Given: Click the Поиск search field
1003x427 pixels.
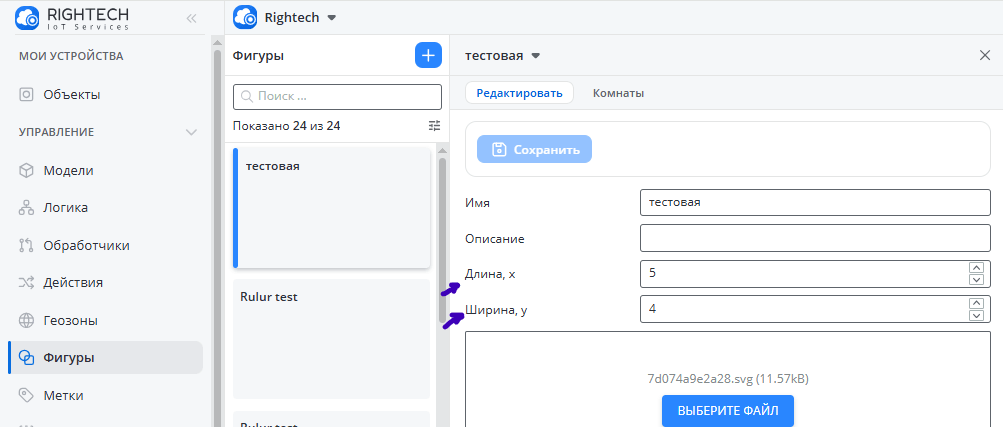Looking at the screenshot, I should (x=337, y=97).
